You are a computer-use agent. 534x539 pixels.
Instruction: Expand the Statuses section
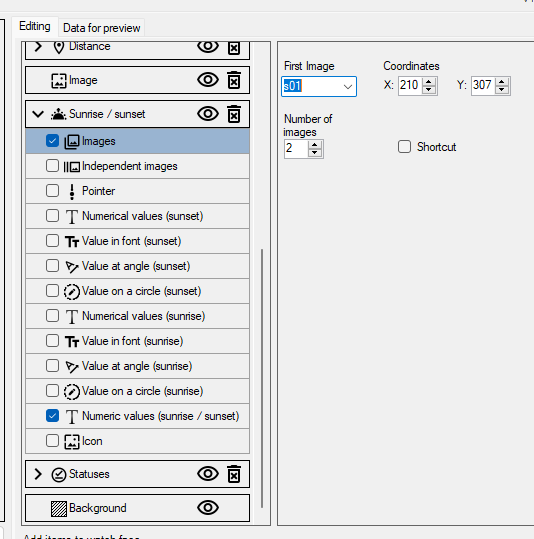[x=38, y=474]
